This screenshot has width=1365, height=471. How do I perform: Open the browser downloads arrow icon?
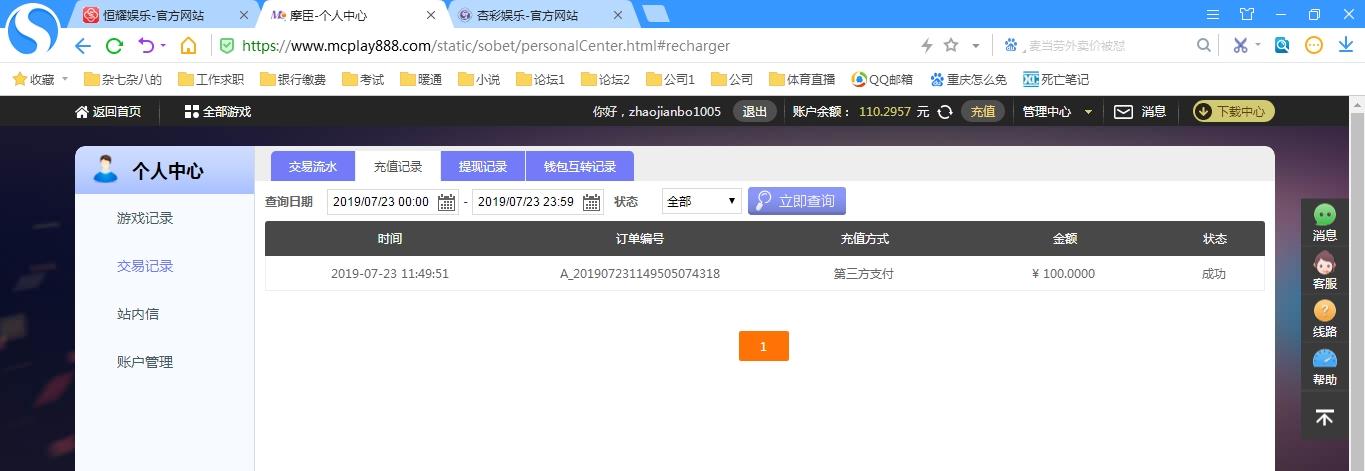(1345, 46)
